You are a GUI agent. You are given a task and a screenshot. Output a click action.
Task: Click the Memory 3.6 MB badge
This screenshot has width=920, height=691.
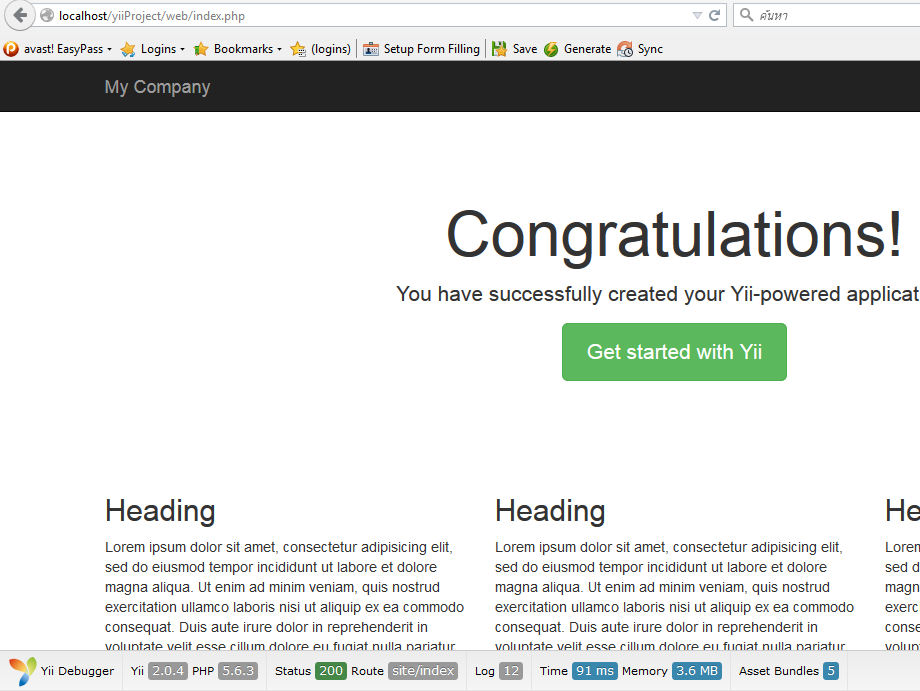(x=697, y=670)
